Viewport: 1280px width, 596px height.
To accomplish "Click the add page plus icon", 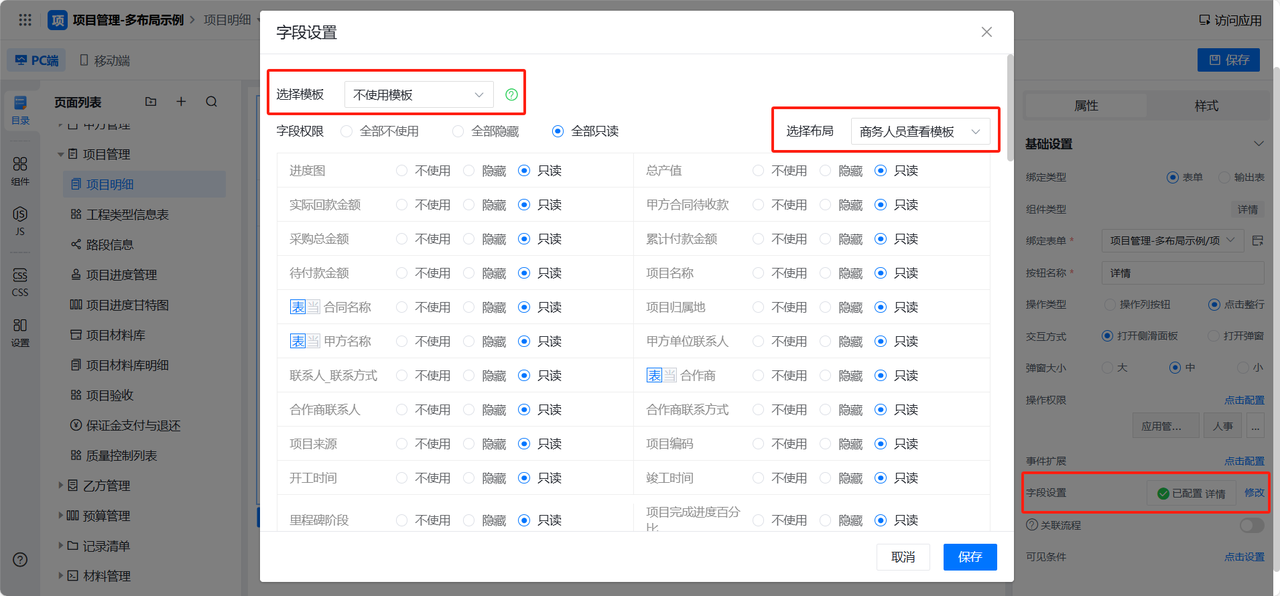I will pos(181,102).
